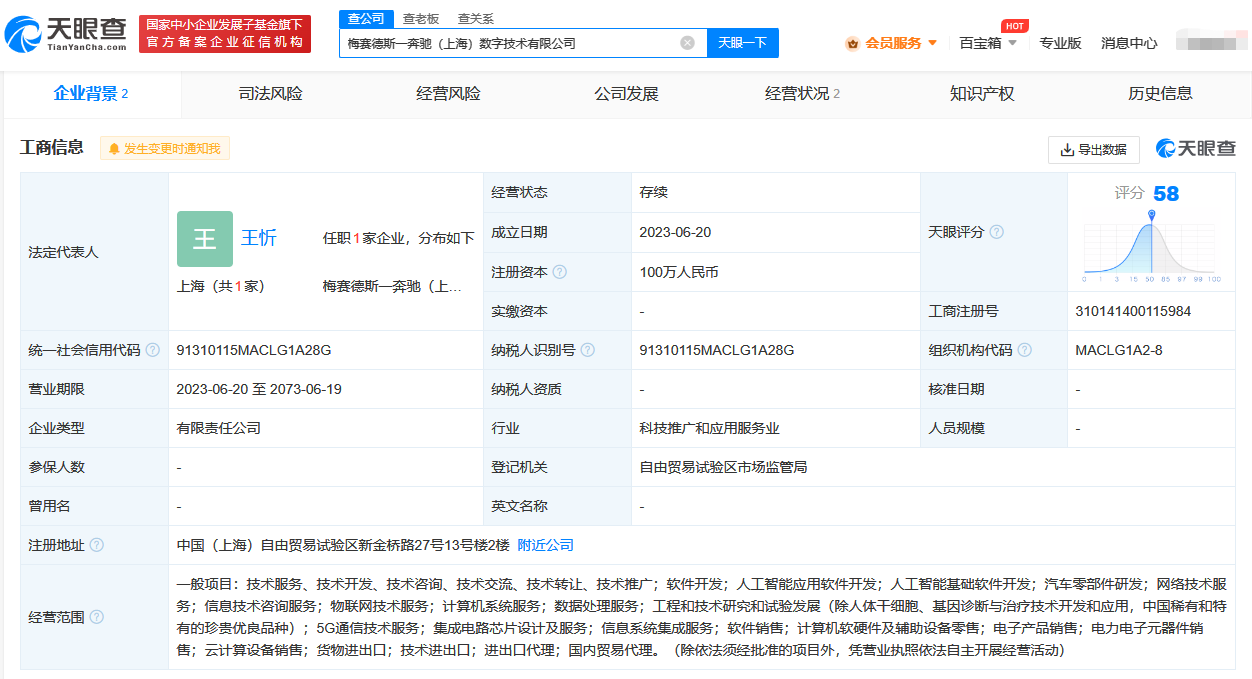Select the 纳税人识别号 value 91310115MACLG1A28G
The image size is (1252, 679).
pyautogui.click(x=717, y=350)
